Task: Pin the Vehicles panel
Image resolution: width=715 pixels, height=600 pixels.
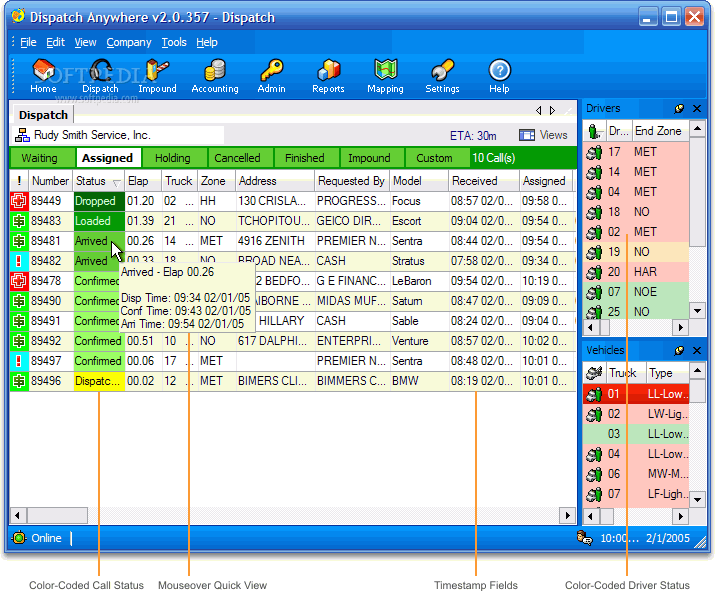Action: pos(679,350)
